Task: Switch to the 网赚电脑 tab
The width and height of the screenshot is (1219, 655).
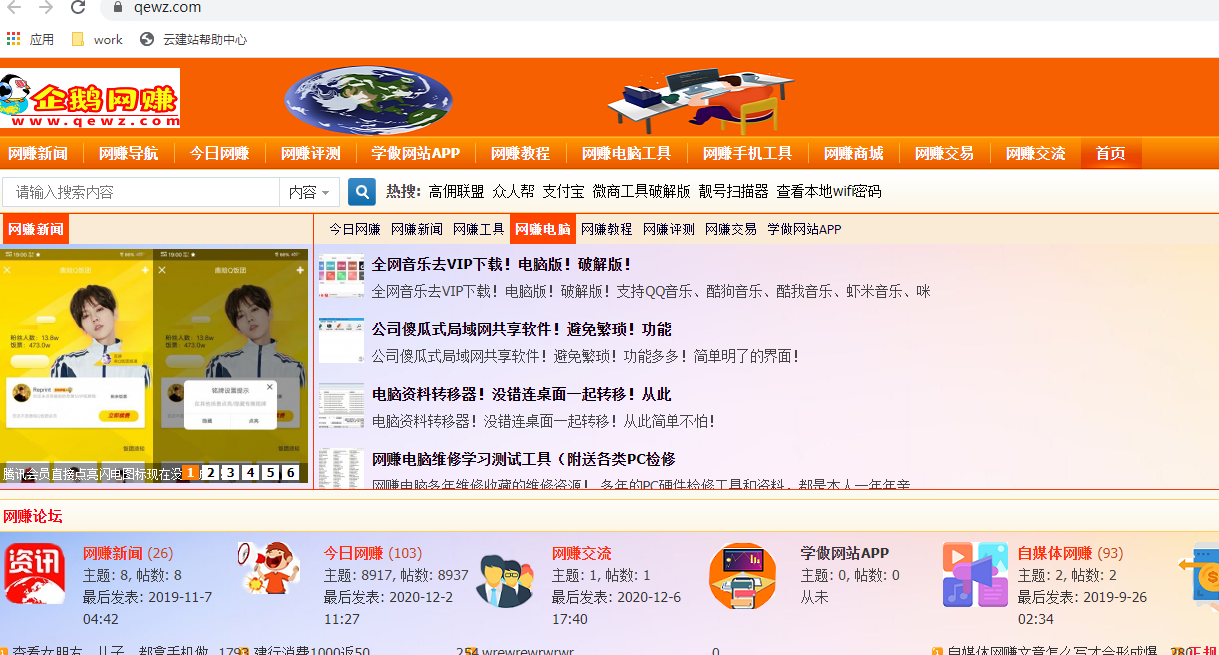Action: pos(543,228)
